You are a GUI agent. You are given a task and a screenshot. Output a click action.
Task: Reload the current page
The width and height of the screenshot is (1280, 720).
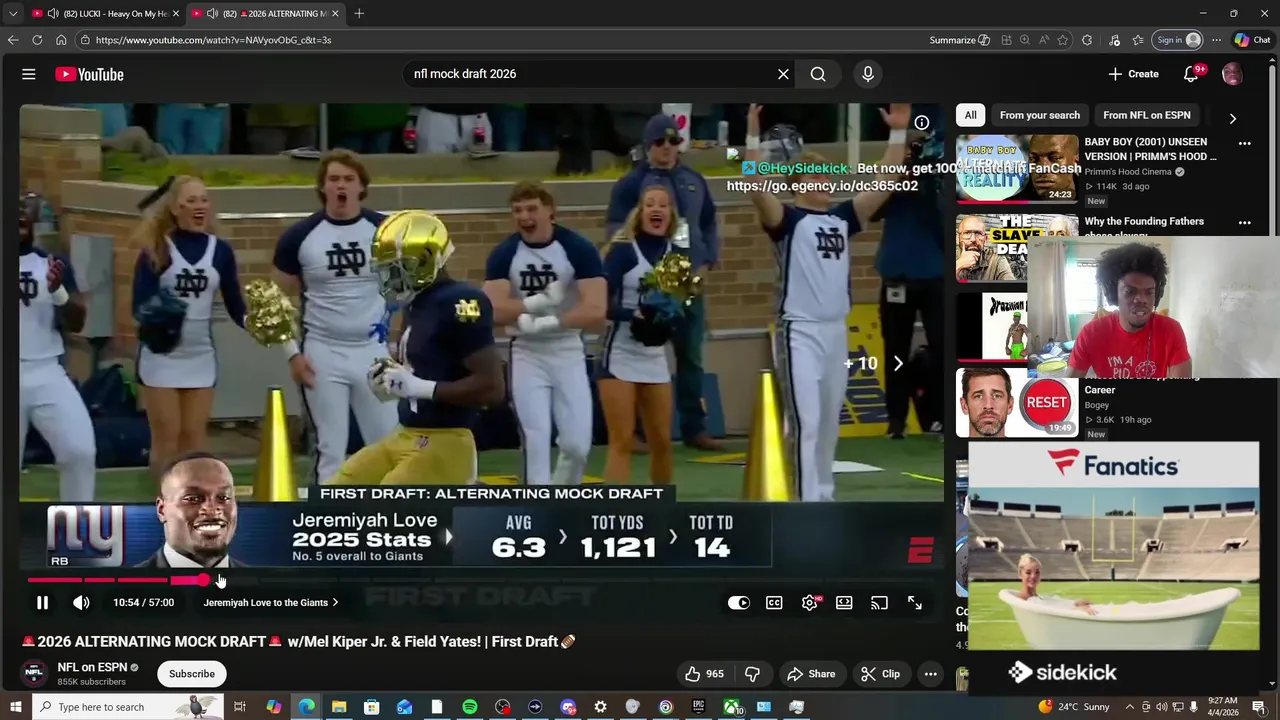point(37,40)
